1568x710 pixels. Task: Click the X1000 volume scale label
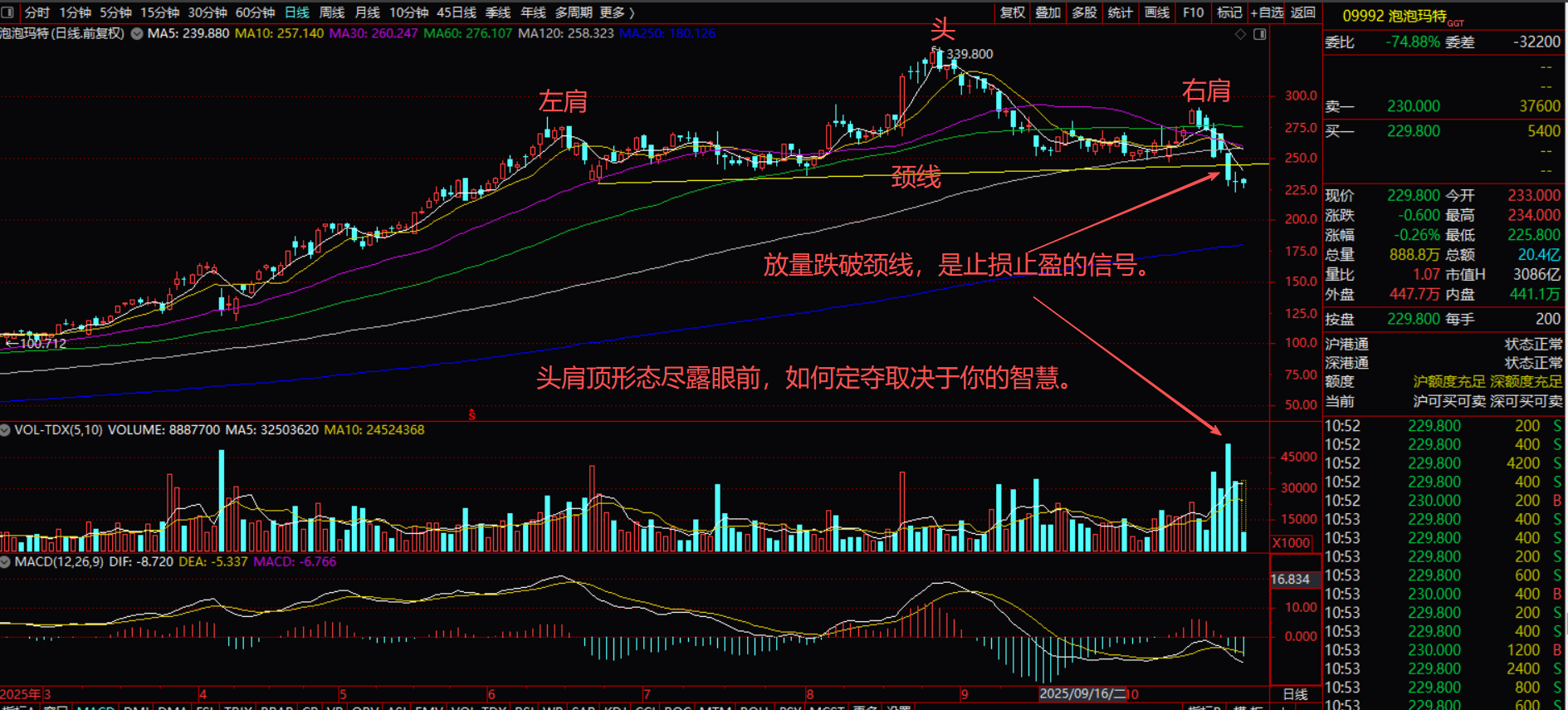pyautogui.click(x=1292, y=543)
